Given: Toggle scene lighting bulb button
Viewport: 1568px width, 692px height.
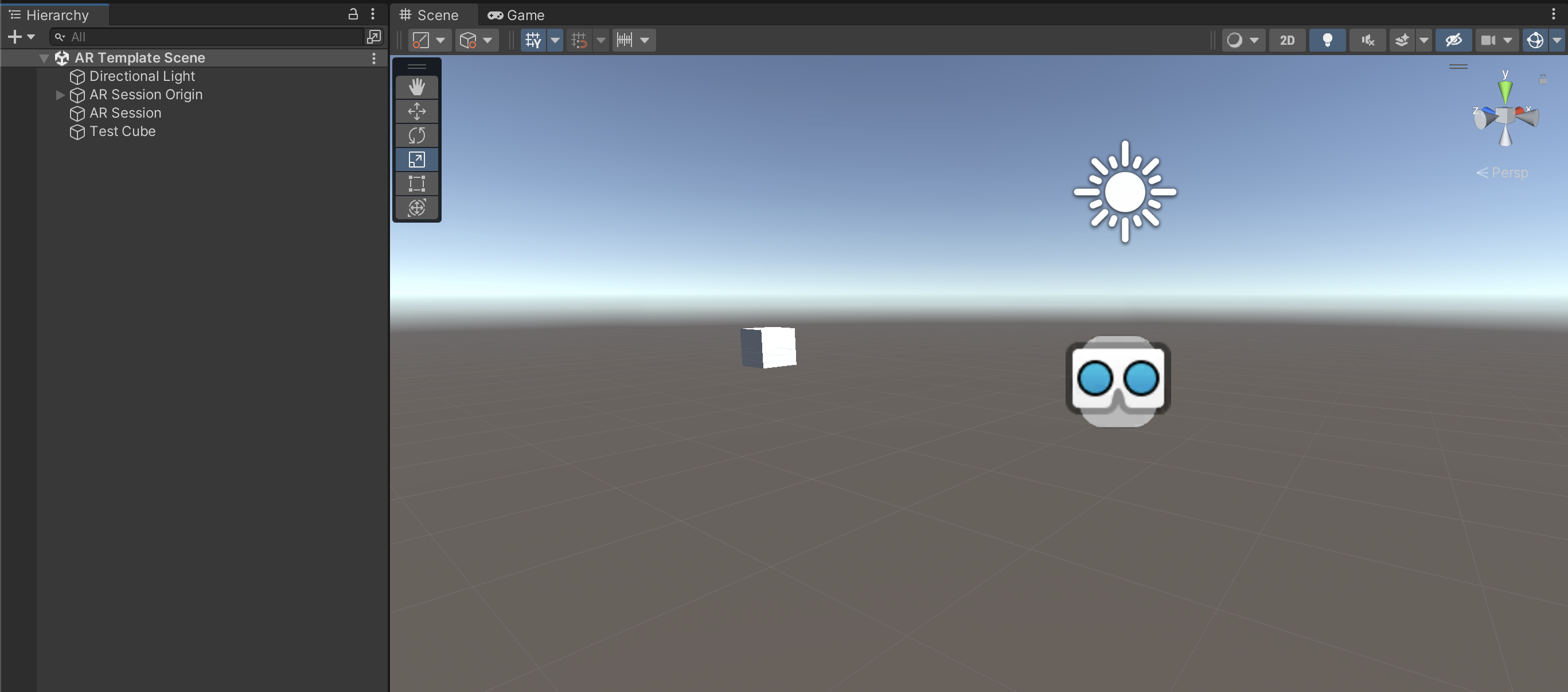Looking at the screenshot, I should (1327, 40).
